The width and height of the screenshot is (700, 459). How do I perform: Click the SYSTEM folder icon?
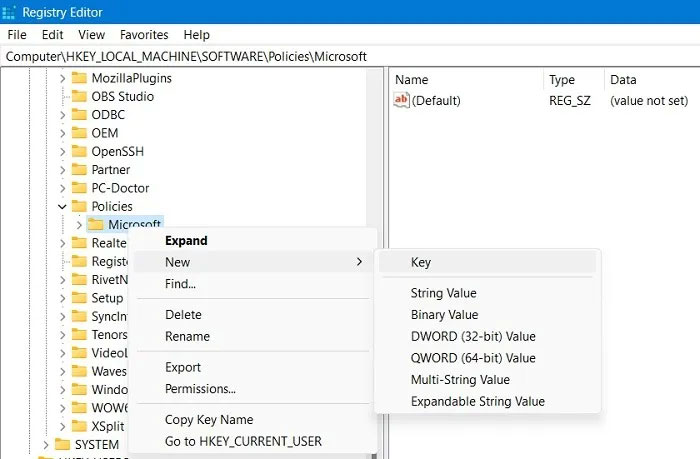pyautogui.click(x=62, y=444)
